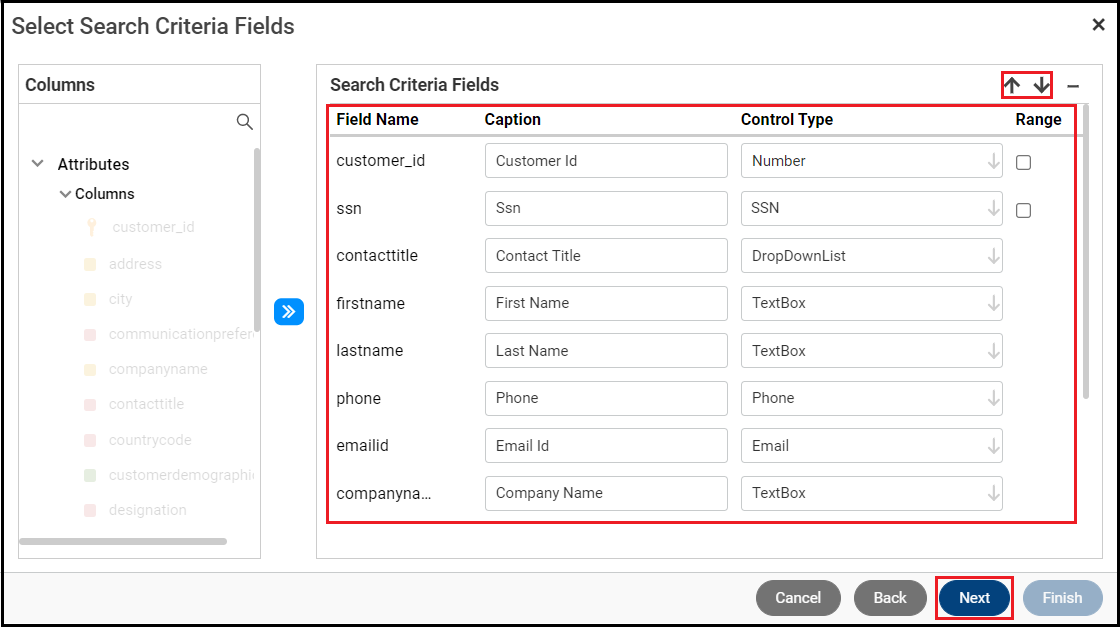This screenshot has width=1120, height=627.
Task: Click the key icon beside customer_id
Action: (91, 227)
